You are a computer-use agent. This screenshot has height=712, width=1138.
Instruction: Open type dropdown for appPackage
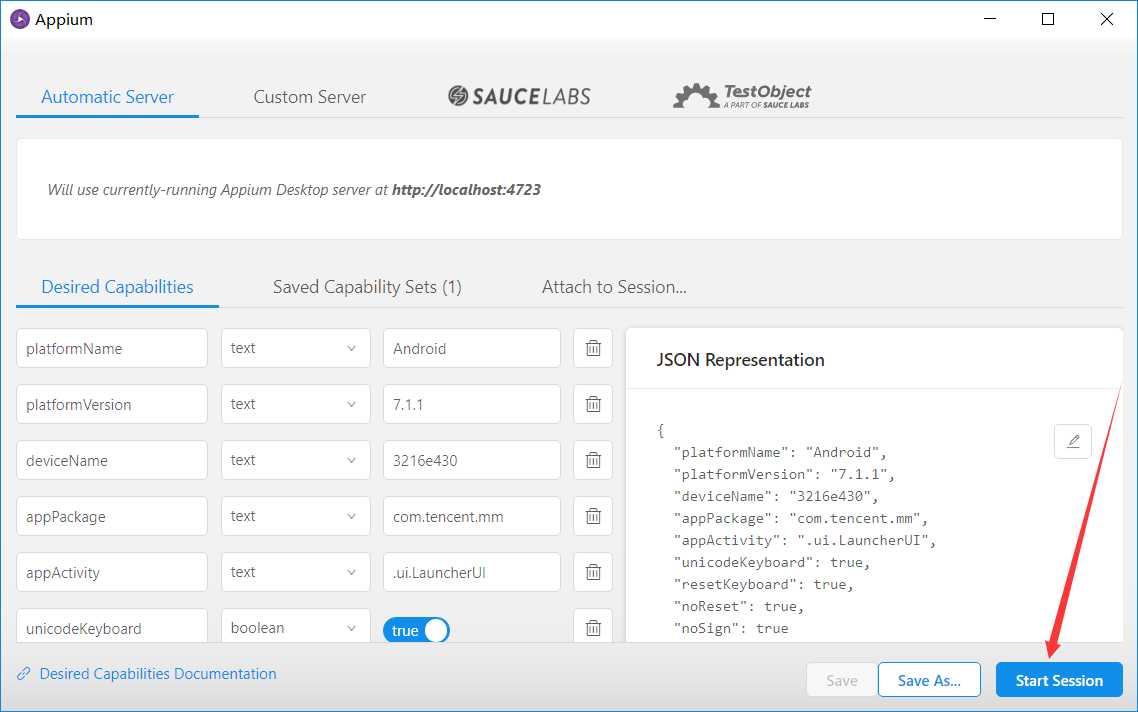point(295,516)
